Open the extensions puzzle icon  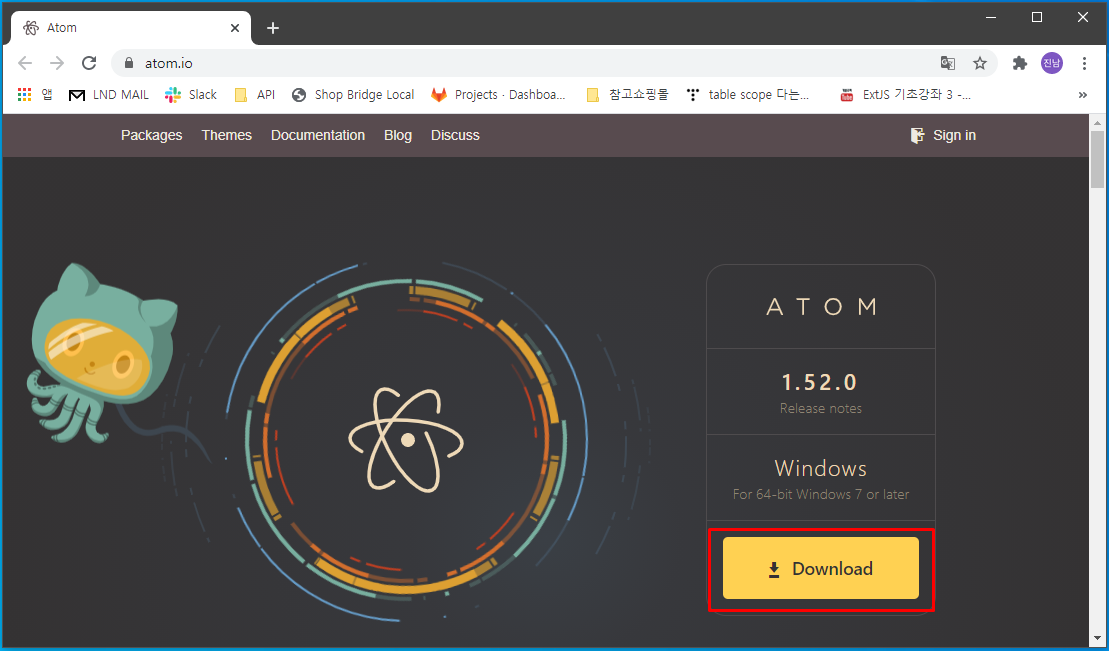[1019, 63]
